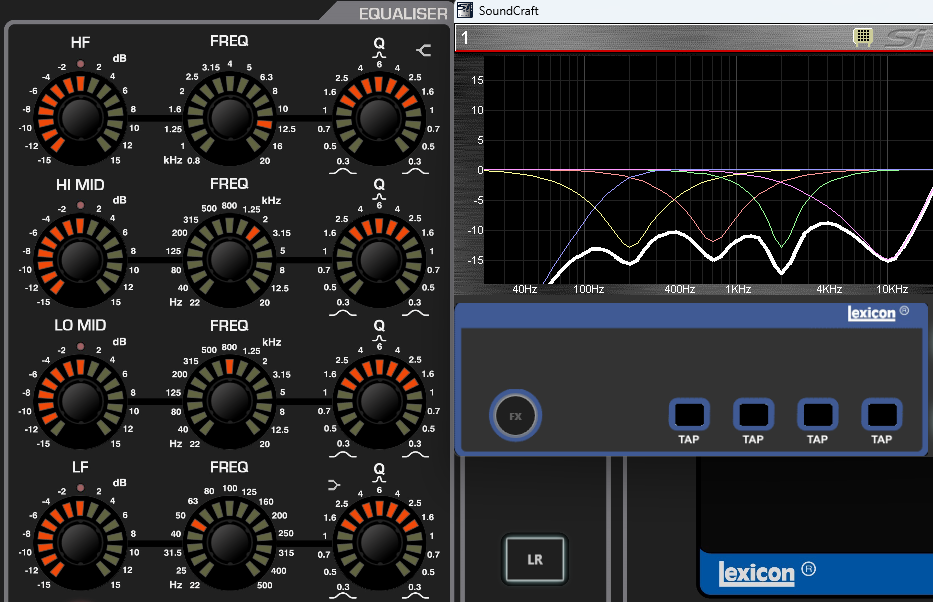
Task: Click the HF Q knob
Action: [x=379, y=118]
